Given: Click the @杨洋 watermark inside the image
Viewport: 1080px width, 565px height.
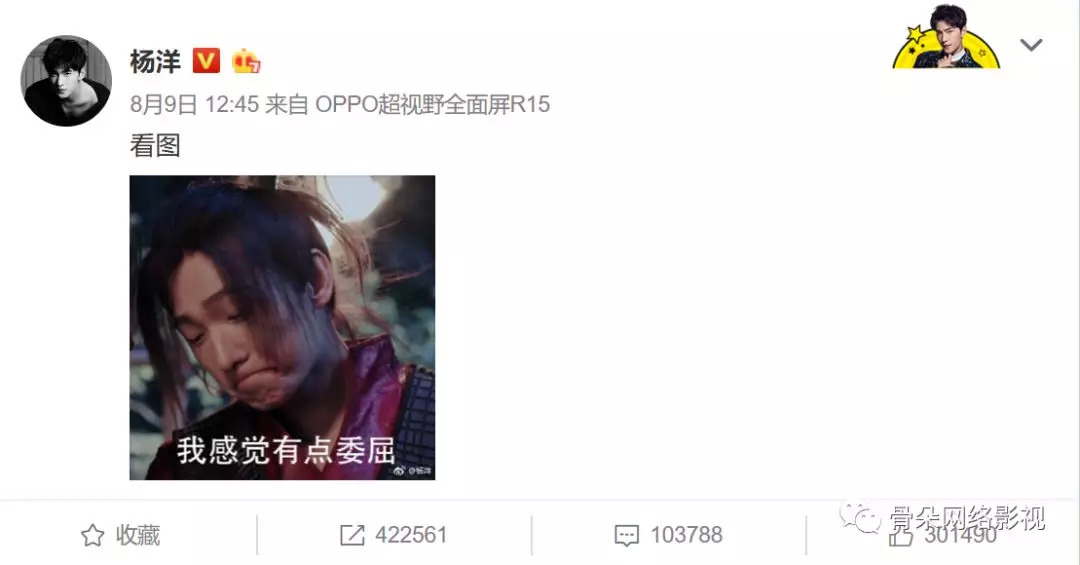Looking at the screenshot, I should pos(413,471).
